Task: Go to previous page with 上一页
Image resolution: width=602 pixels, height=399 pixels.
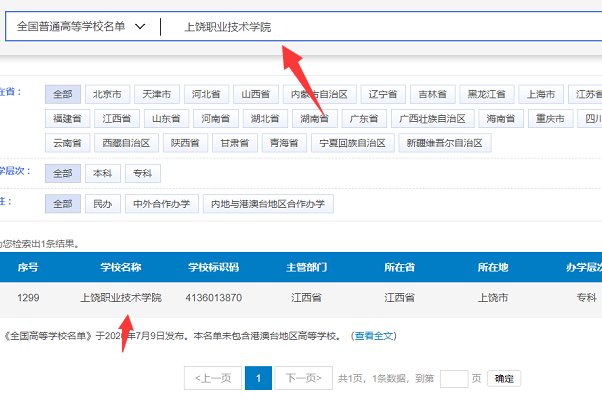Action: 213,378
